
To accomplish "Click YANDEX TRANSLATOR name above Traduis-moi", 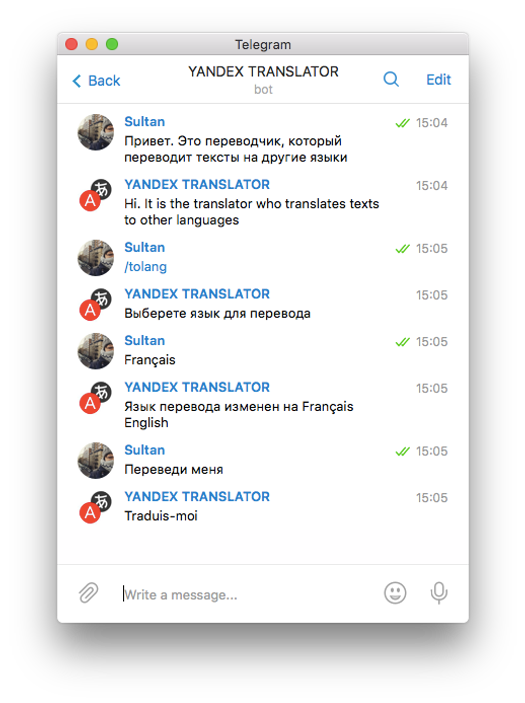I will click(x=197, y=496).
